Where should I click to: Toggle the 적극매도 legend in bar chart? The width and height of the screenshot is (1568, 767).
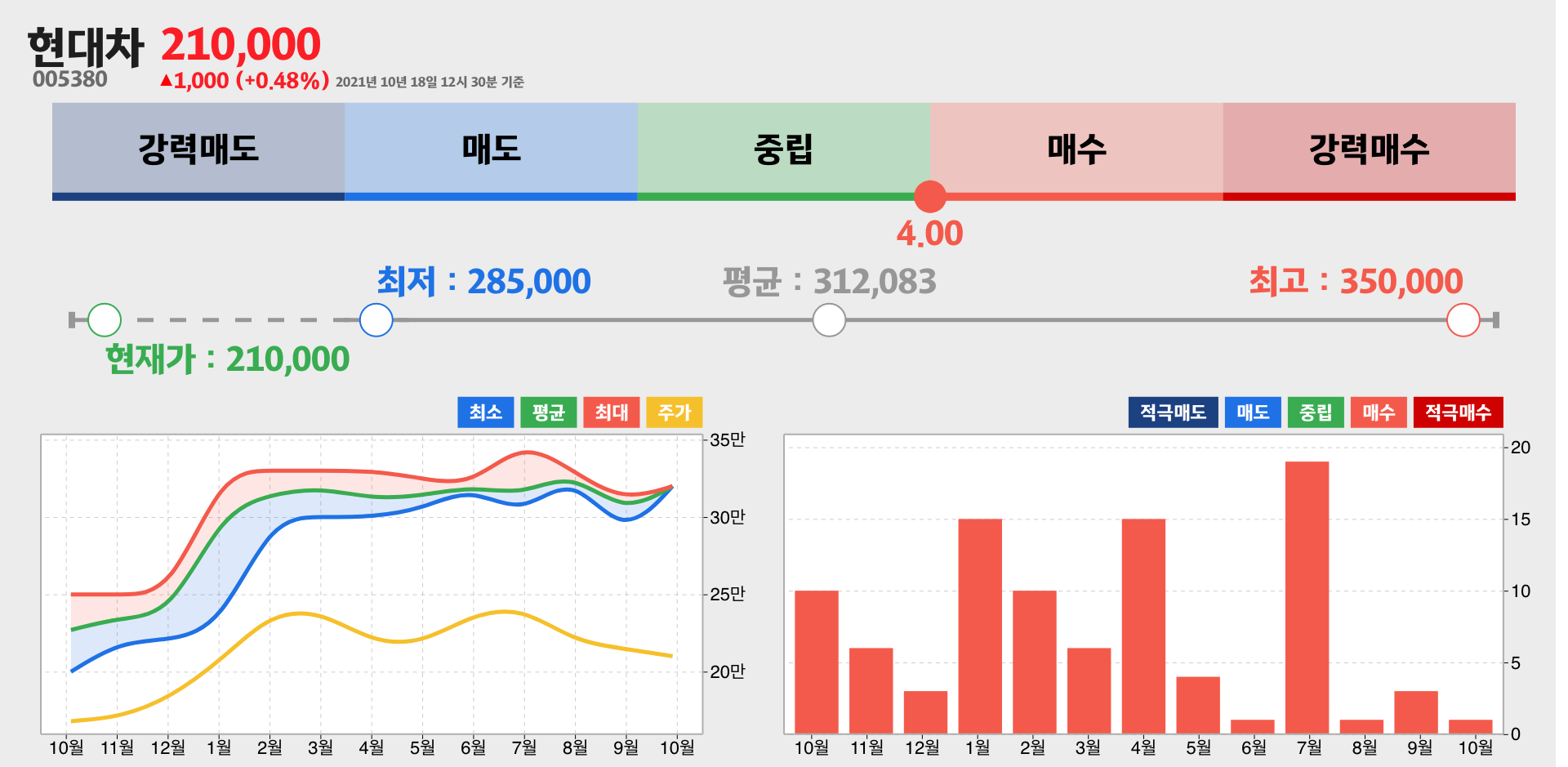[1174, 412]
